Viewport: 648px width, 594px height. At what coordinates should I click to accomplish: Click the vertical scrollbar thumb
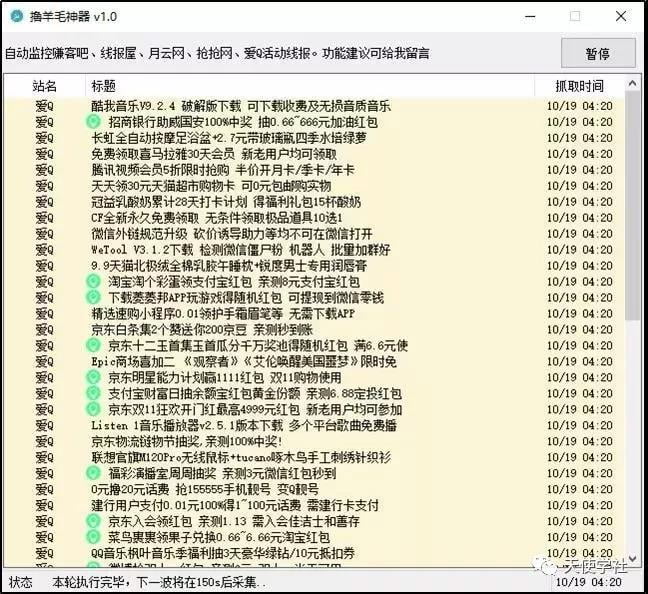pyautogui.click(x=632, y=205)
